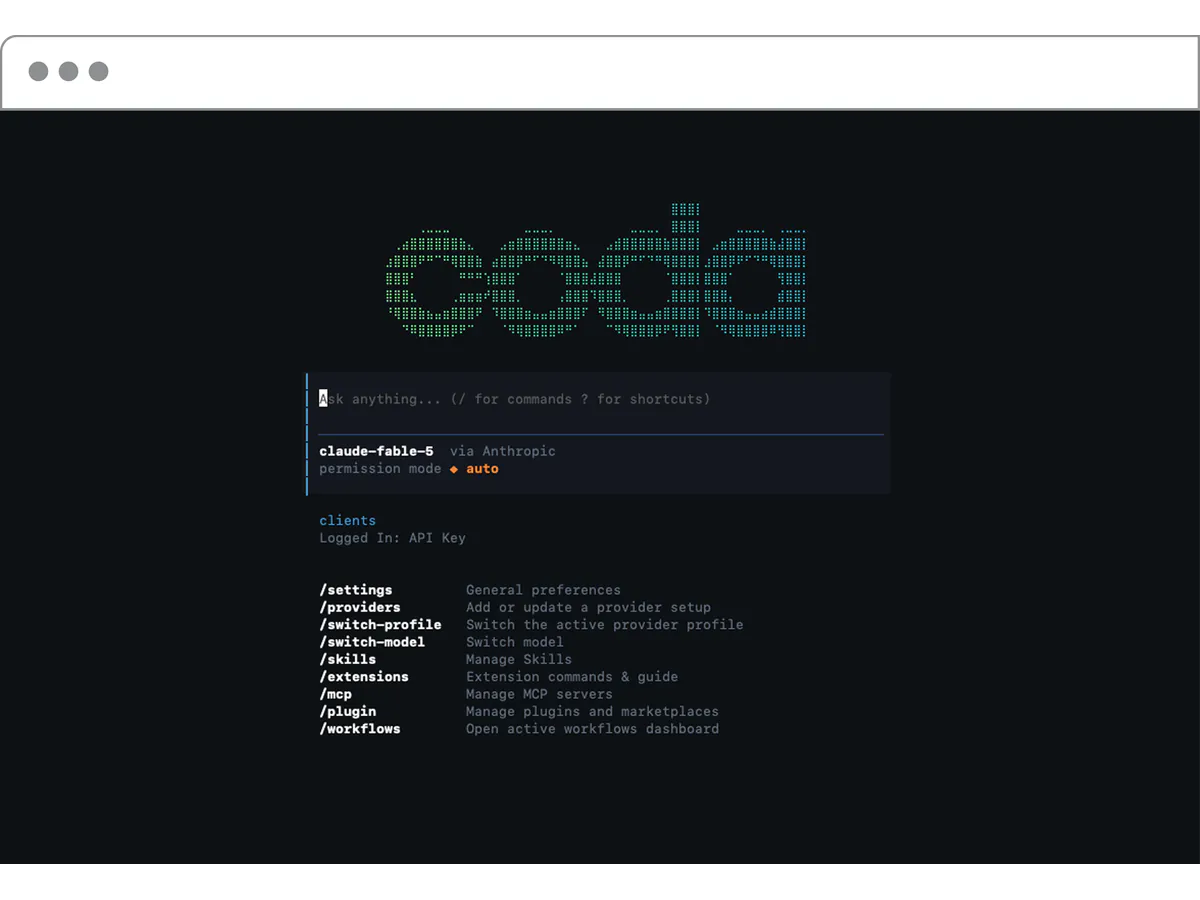1200x900 pixels.
Task: Click 'Extension commands & guide' description
Action: click(572, 677)
